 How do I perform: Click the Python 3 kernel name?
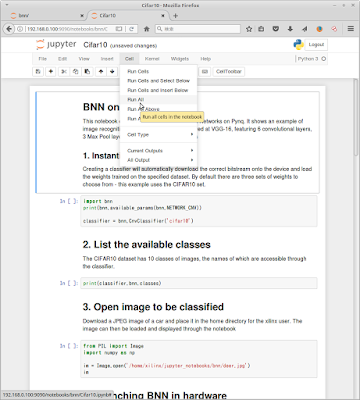pos(308,59)
